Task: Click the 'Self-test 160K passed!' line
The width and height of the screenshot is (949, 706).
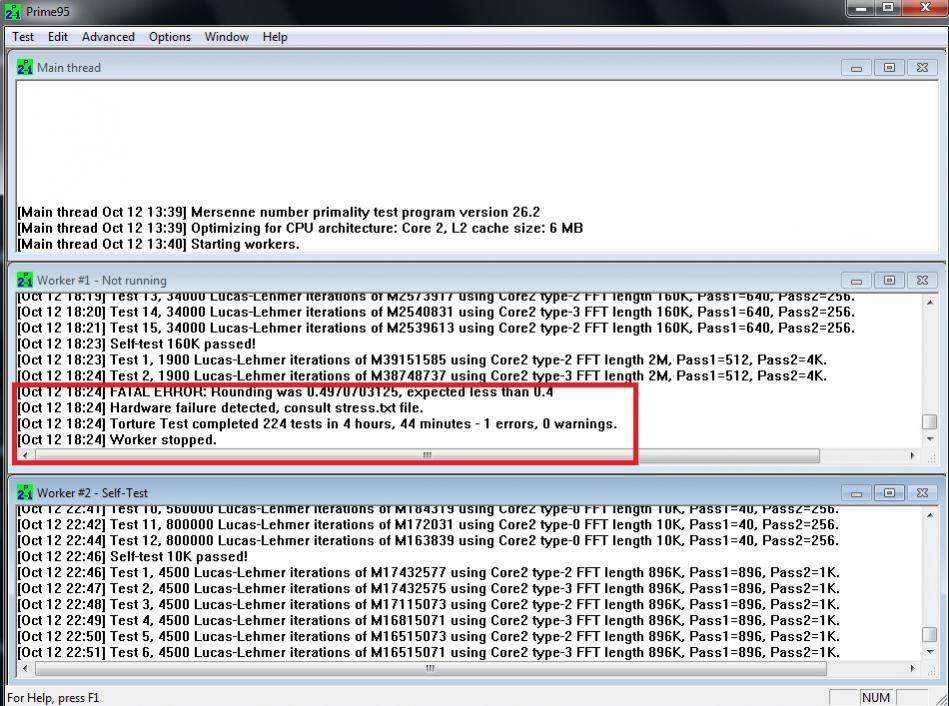Action: click(x=136, y=344)
